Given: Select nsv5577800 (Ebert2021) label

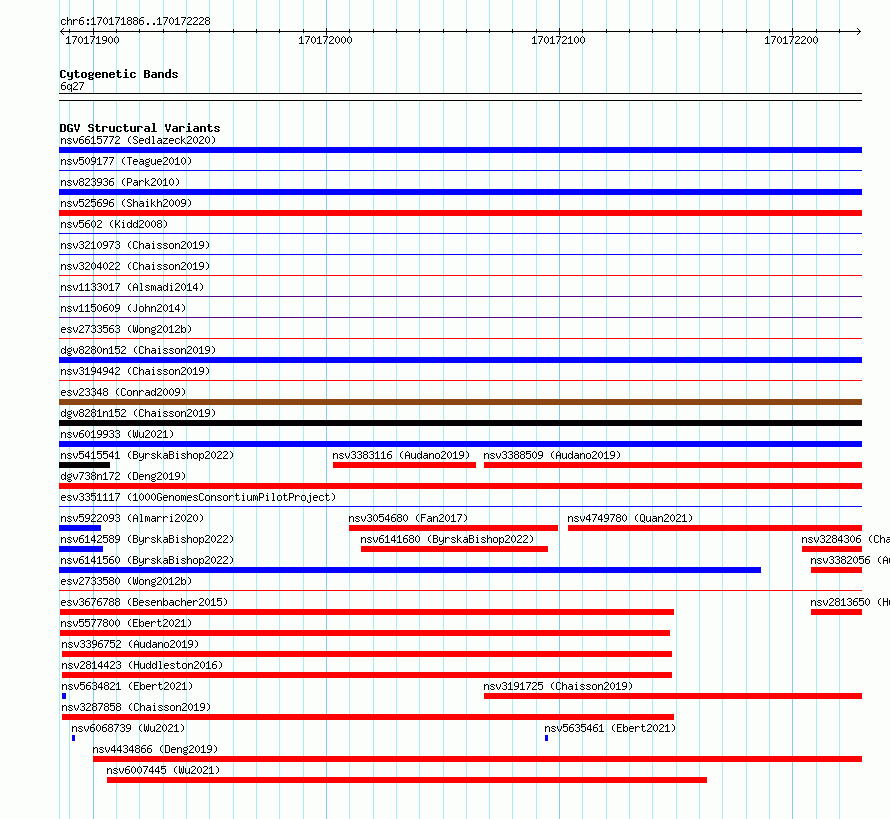Looking at the screenshot, I should coord(126,623).
